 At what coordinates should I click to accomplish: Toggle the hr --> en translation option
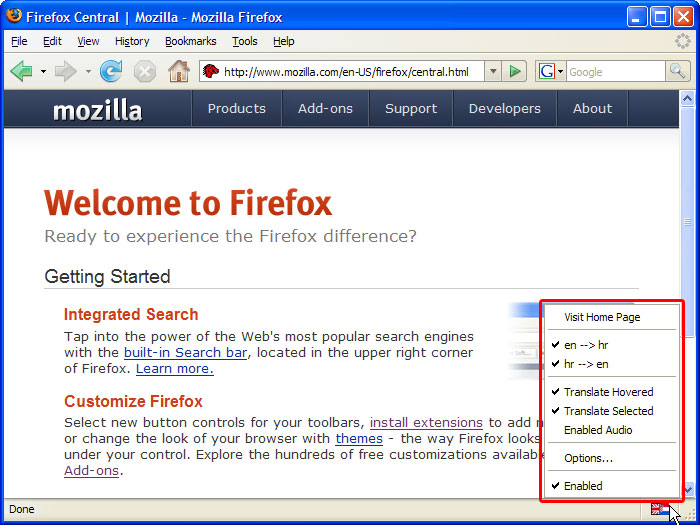coord(612,364)
